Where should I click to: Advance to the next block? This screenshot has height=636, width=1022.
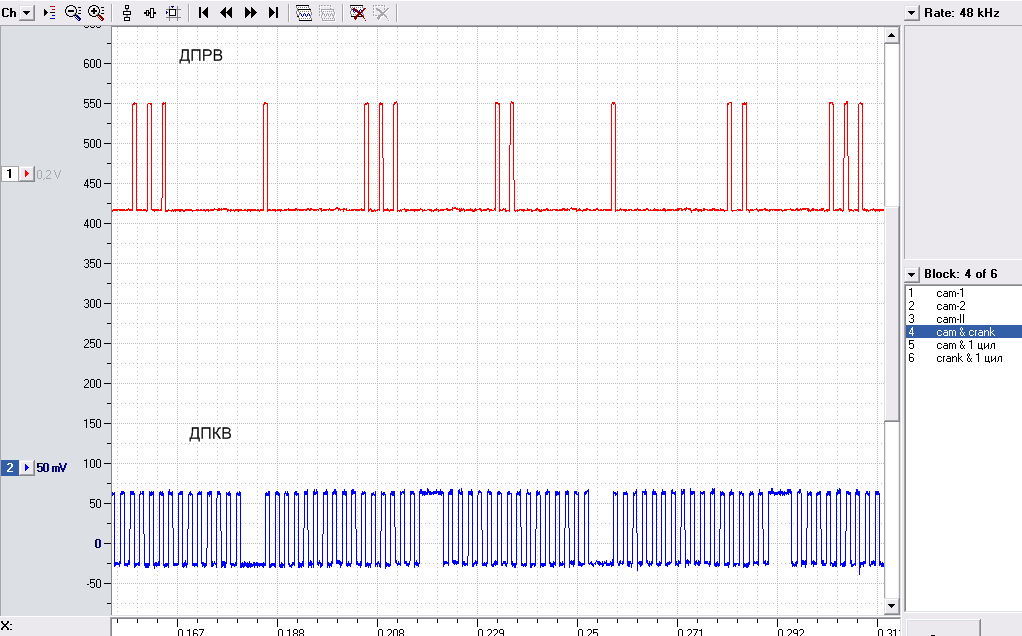tap(250, 12)
